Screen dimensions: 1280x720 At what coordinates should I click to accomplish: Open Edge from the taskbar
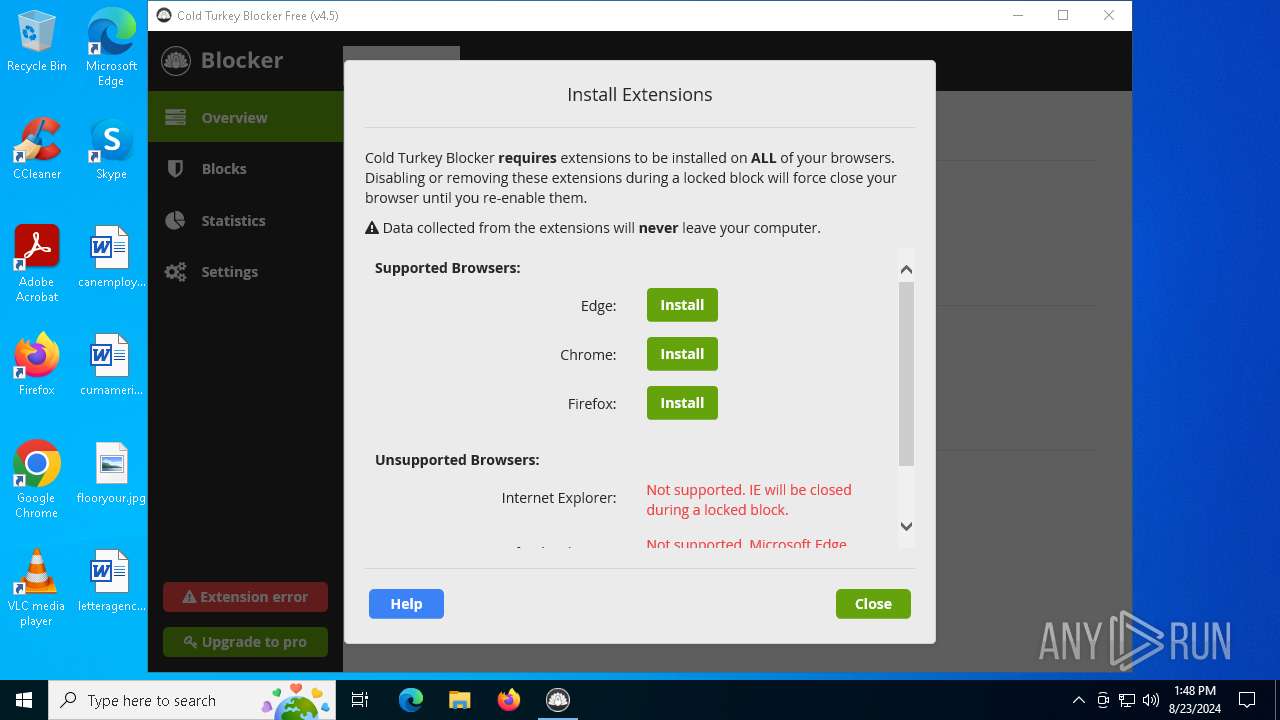(x=411, y=700)
